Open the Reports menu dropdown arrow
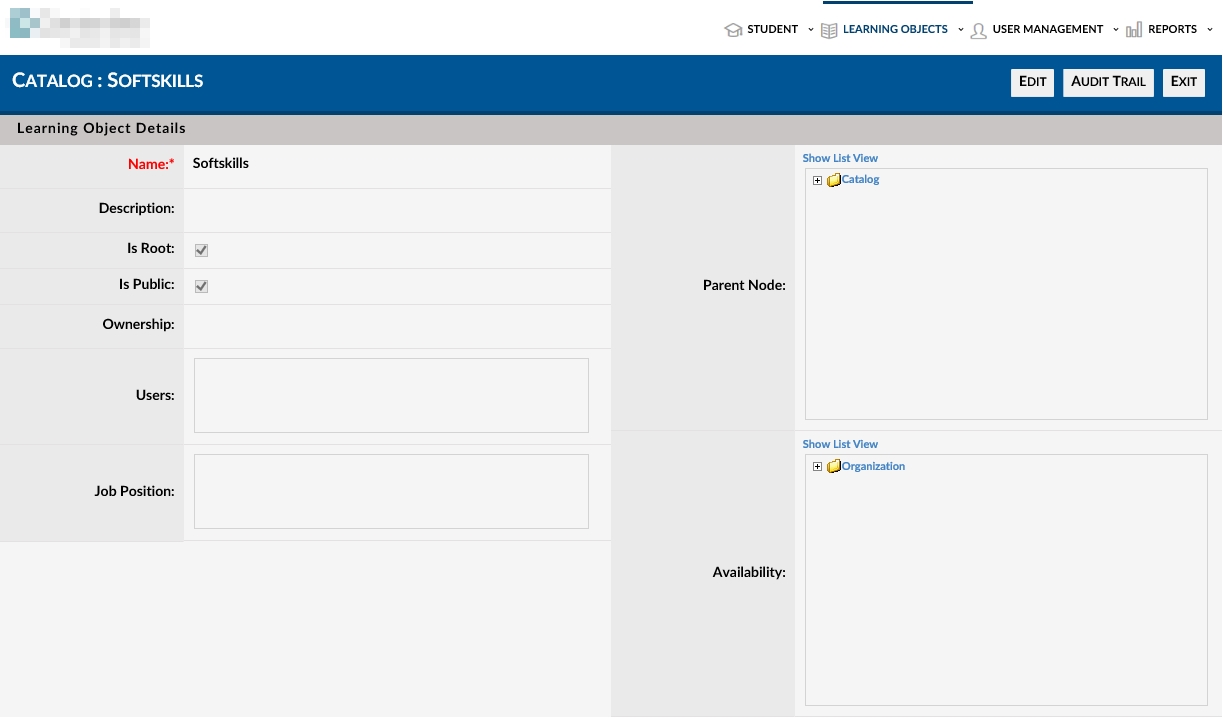Screen dimensions: 1223x718 [x=1210, y=30]
